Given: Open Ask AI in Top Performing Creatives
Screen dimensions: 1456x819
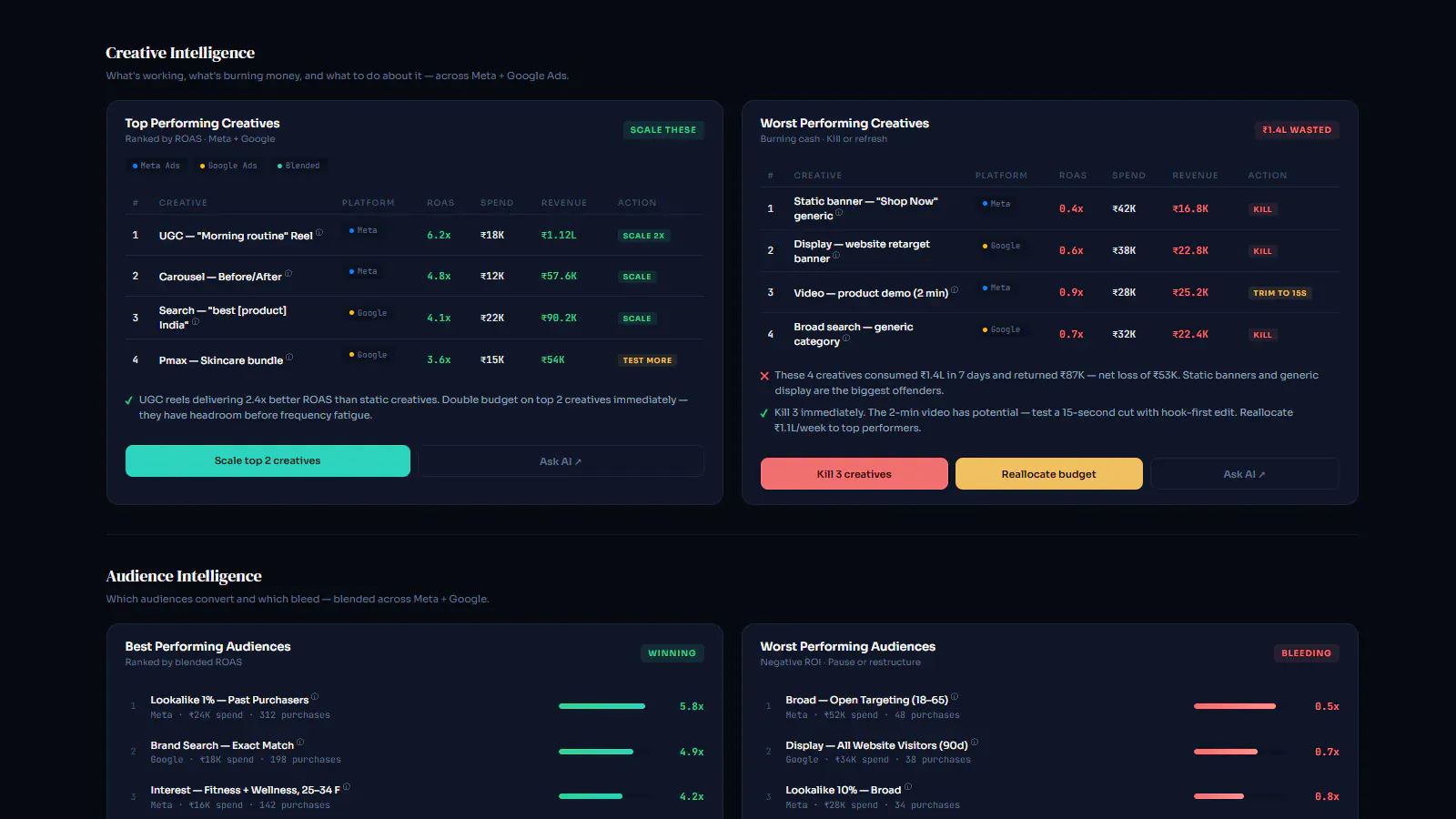Looking at the screenshot, I should (x=561, y=461).
